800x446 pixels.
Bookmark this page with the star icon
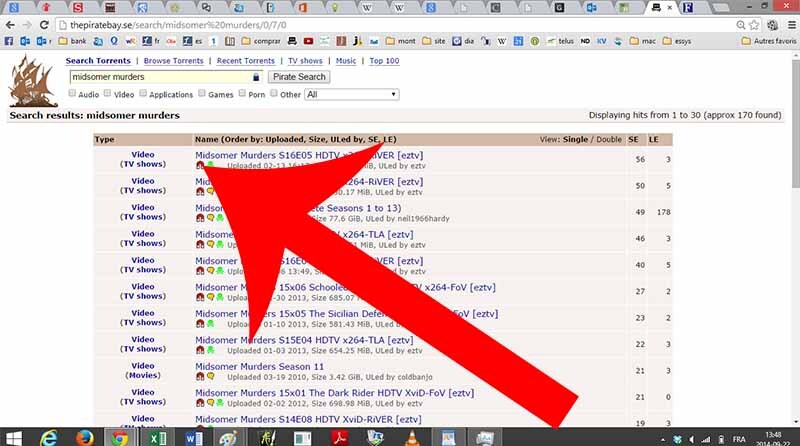[x=754, y=24]
